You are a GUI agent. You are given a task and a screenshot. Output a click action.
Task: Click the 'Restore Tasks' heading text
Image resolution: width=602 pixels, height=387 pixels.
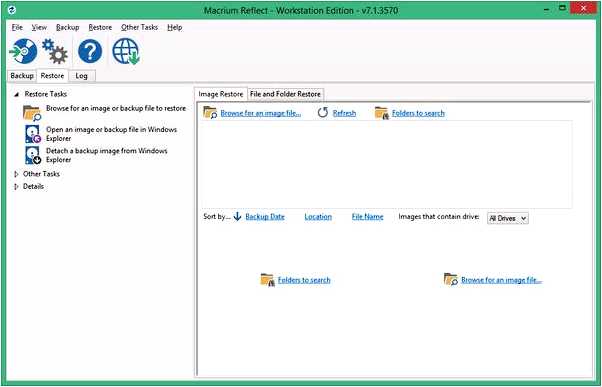(x=46, y=94)
